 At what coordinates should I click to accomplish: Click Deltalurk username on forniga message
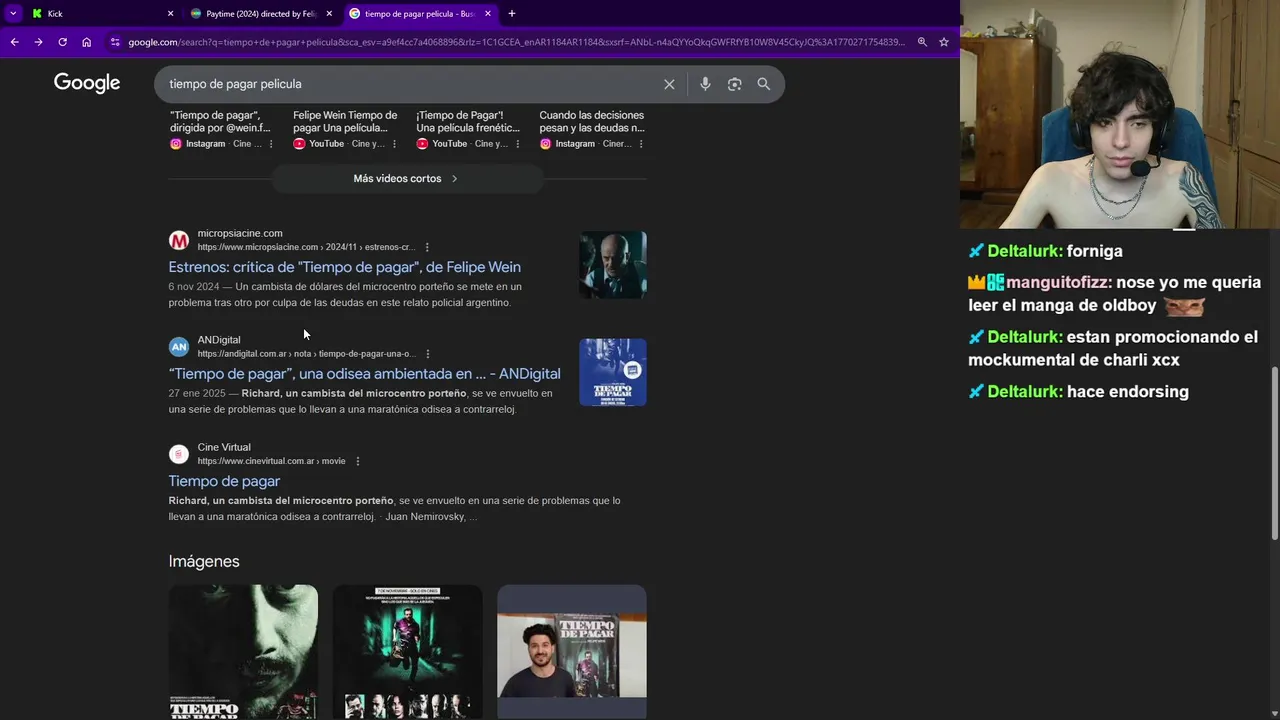1024,251
